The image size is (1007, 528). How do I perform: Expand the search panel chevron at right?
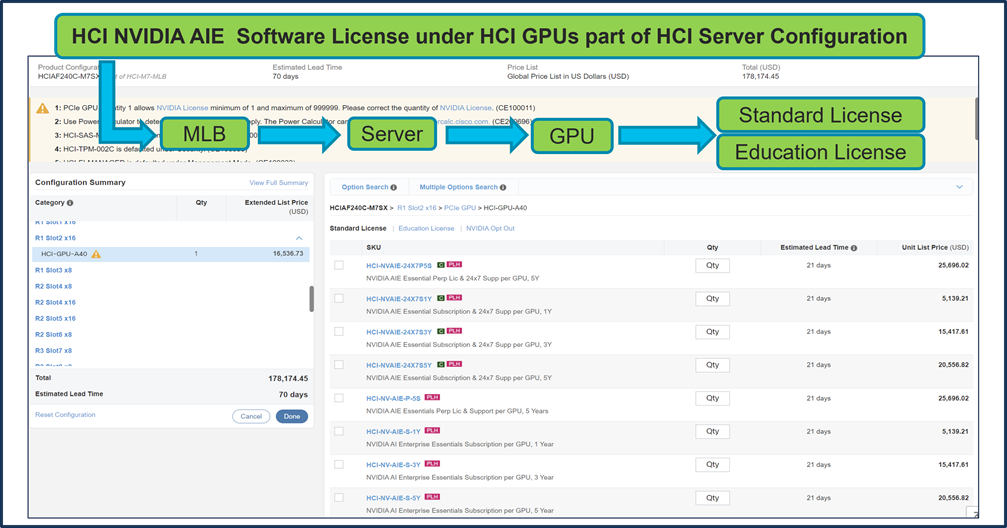tap(959, 187)
